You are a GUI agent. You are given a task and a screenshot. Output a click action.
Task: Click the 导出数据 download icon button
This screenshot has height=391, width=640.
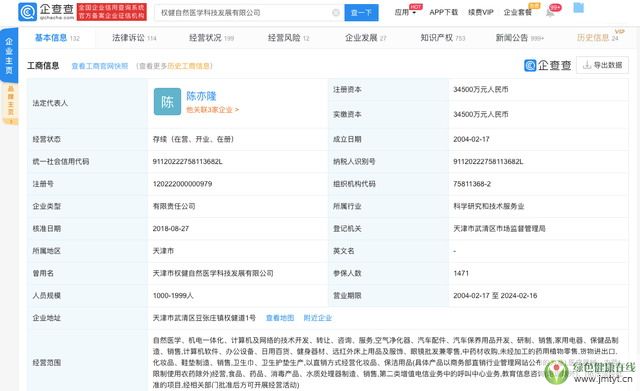point(602,65)
